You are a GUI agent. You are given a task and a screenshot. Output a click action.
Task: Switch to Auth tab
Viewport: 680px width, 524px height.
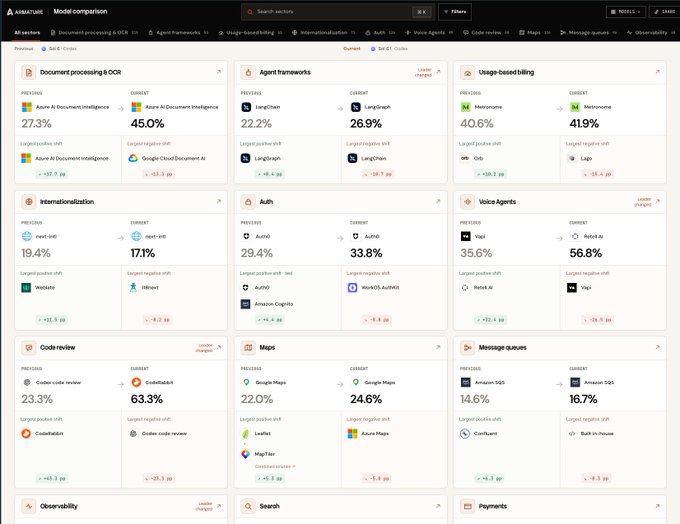tap(380, 33)
